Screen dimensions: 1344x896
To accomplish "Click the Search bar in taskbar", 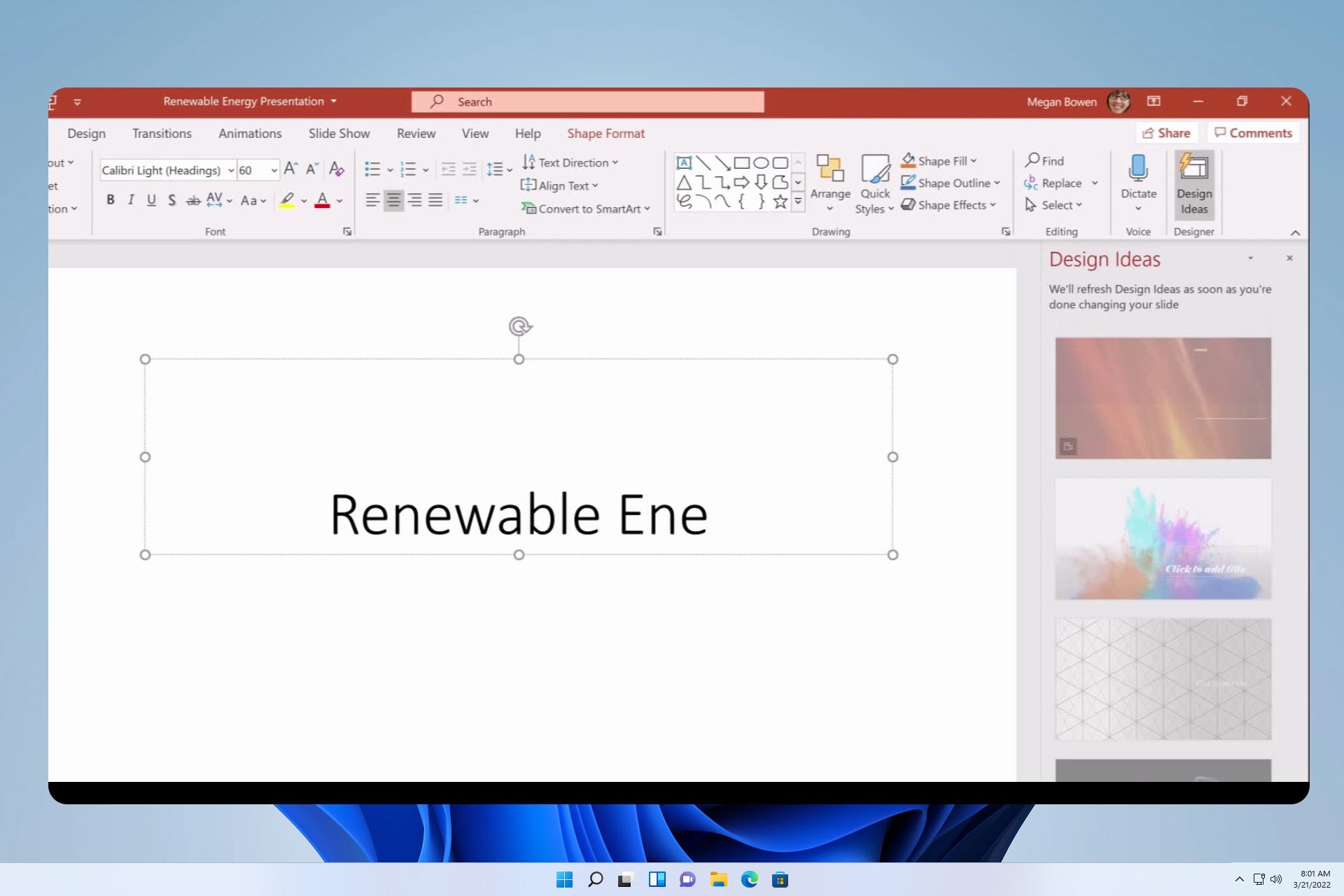I will 596,879.
